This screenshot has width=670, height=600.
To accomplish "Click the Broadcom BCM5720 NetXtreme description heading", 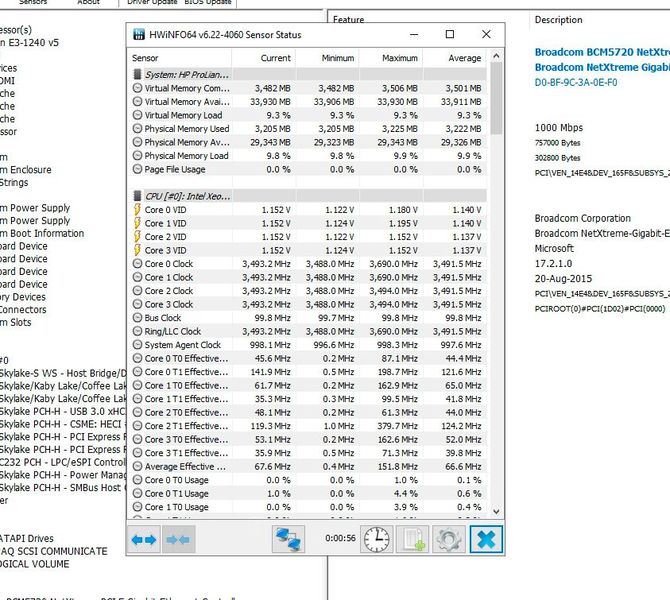I will [x=602, y=52].
